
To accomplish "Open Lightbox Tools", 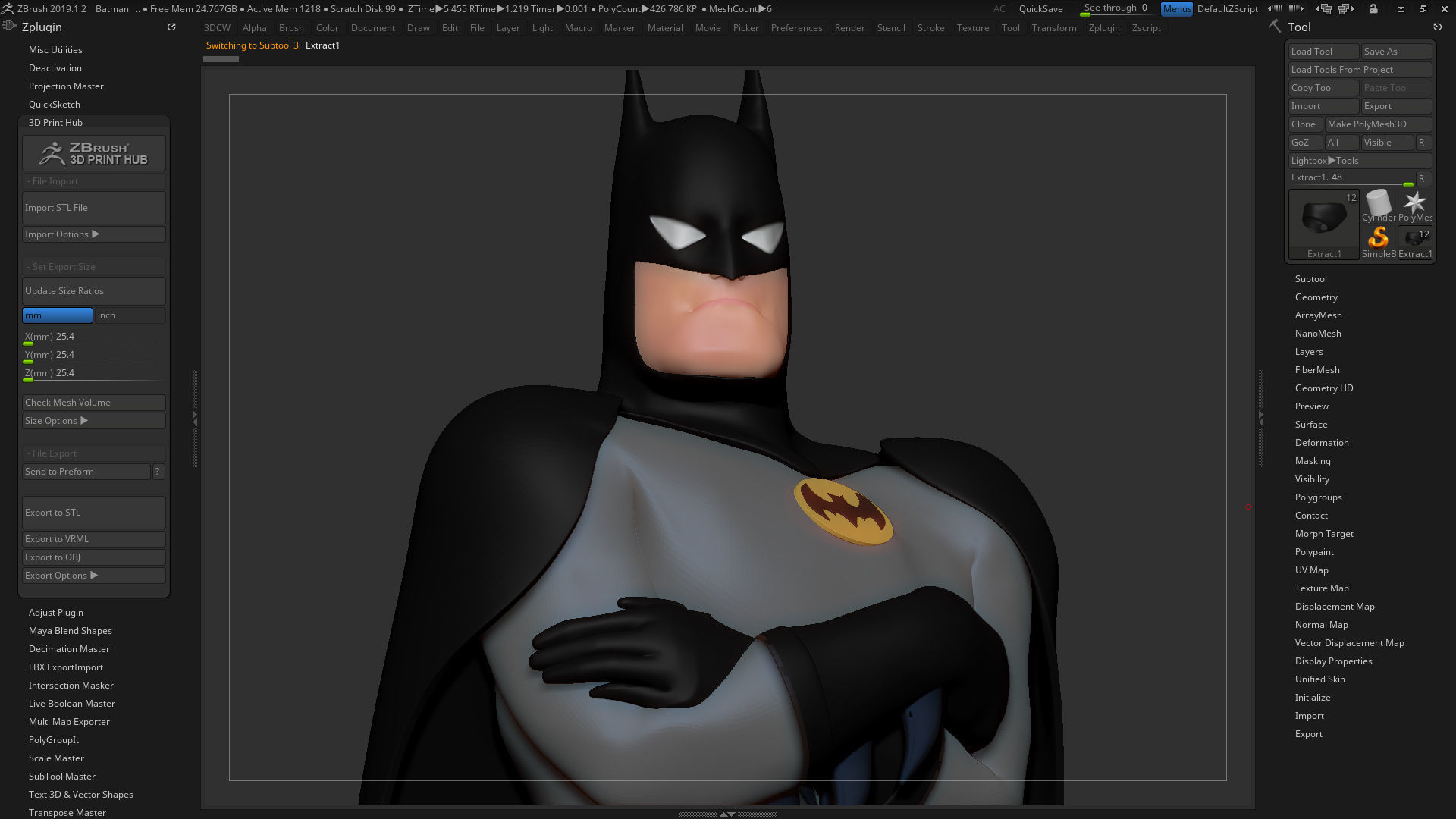I will (1360, 161).
